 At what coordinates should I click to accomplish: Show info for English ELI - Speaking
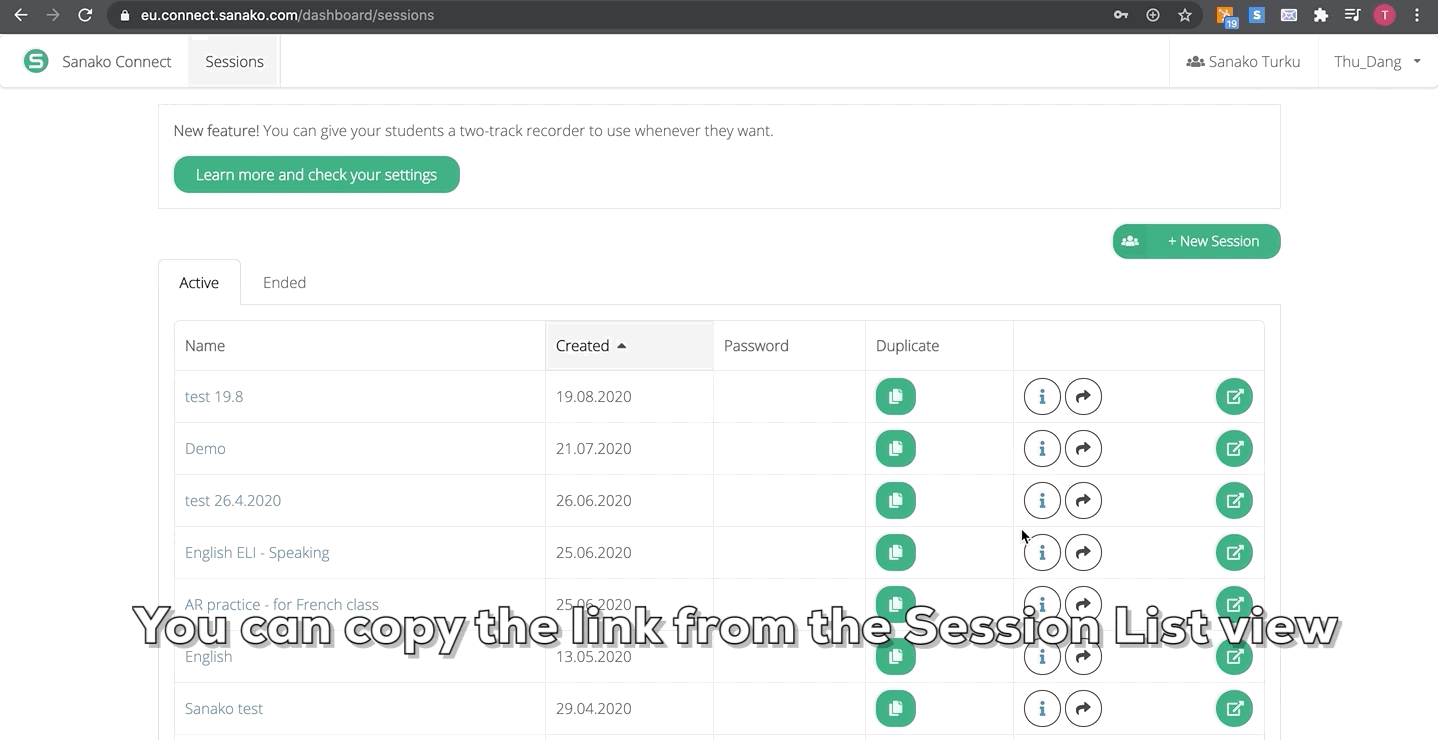click(1042, 552)
